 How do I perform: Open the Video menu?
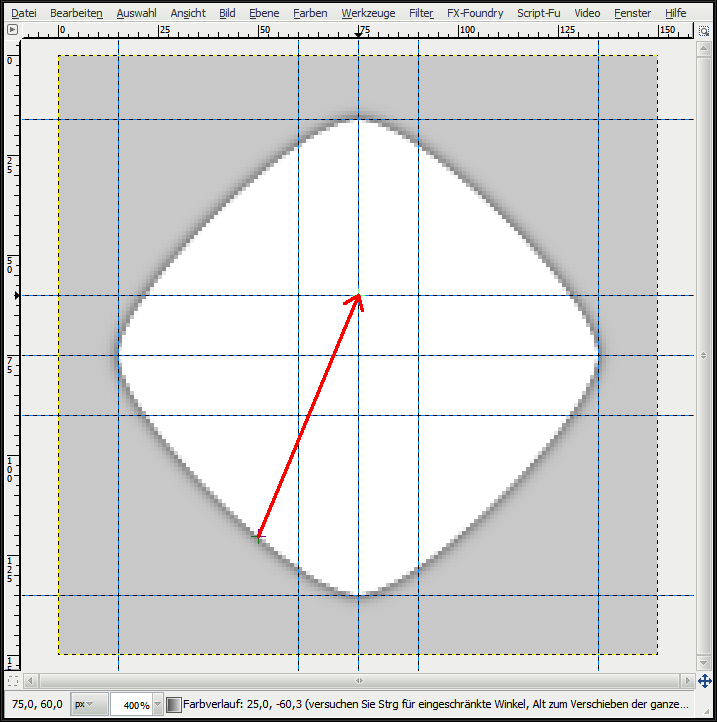pos(587,13)
